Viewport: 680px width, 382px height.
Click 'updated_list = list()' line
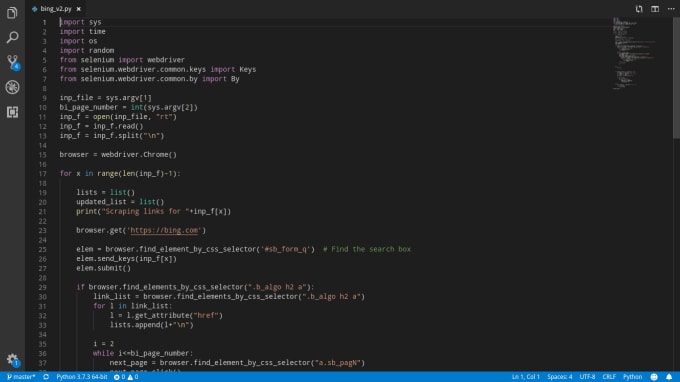point(120,202)
